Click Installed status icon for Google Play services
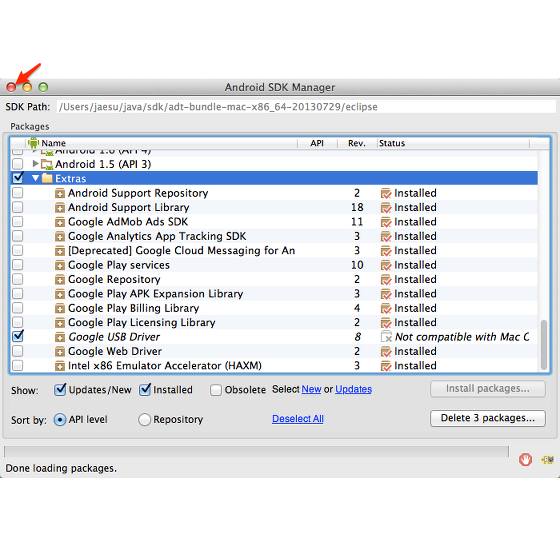560x542 pixels. pyautogui.click(x=386, y=265)
